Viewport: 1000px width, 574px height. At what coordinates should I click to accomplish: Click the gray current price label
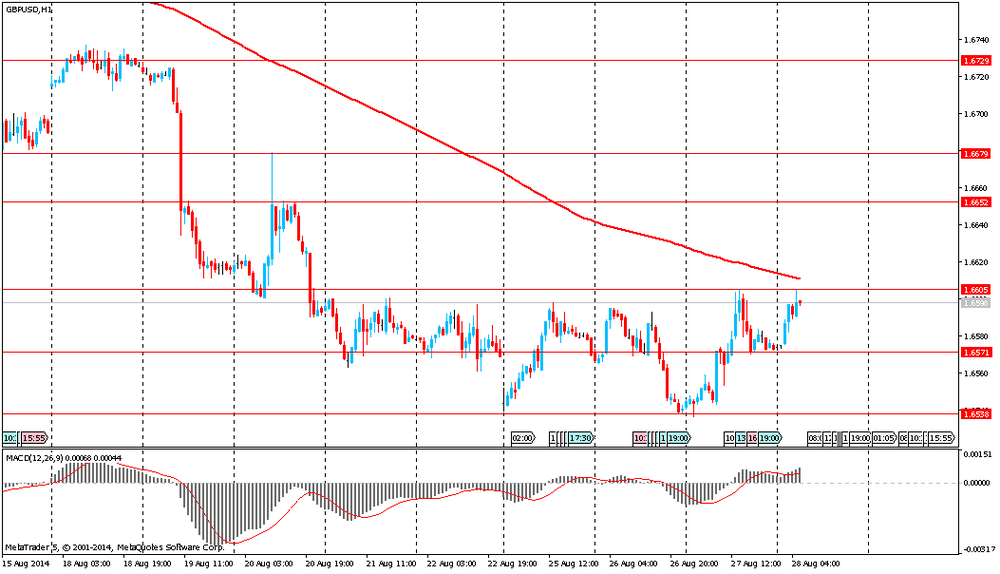pos(975,302)
